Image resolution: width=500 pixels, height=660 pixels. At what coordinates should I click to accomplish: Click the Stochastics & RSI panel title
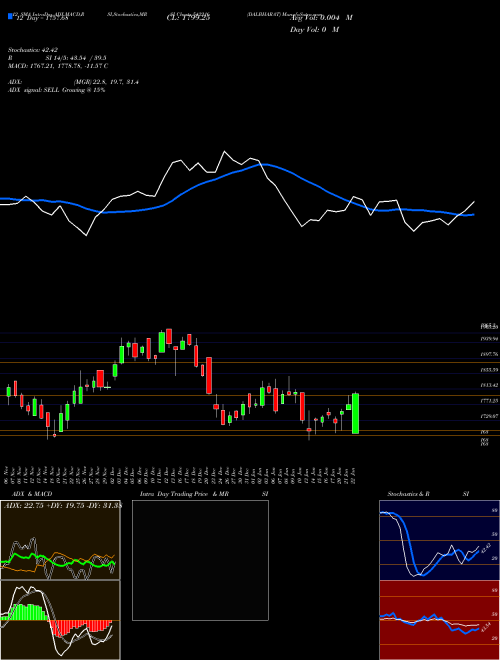click(428, 494)
